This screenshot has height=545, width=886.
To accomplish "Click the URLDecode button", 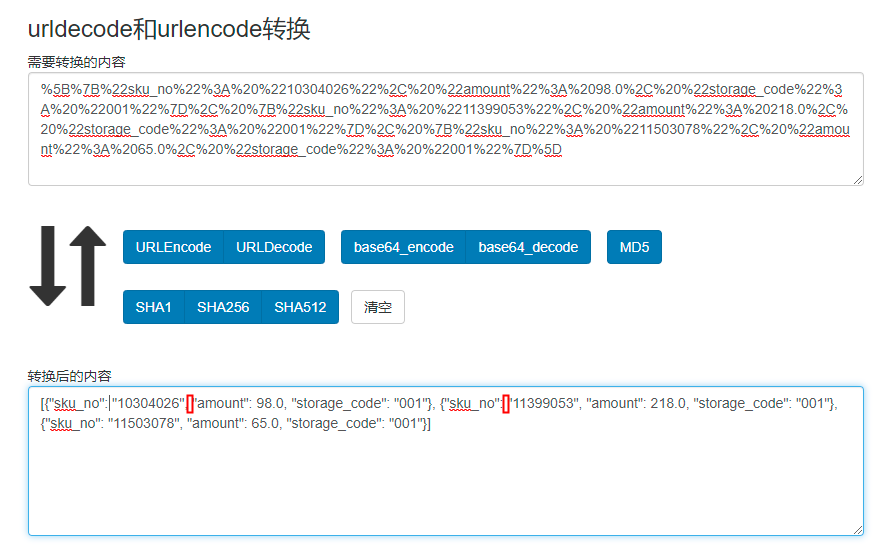I will click(x=274, y=247).
